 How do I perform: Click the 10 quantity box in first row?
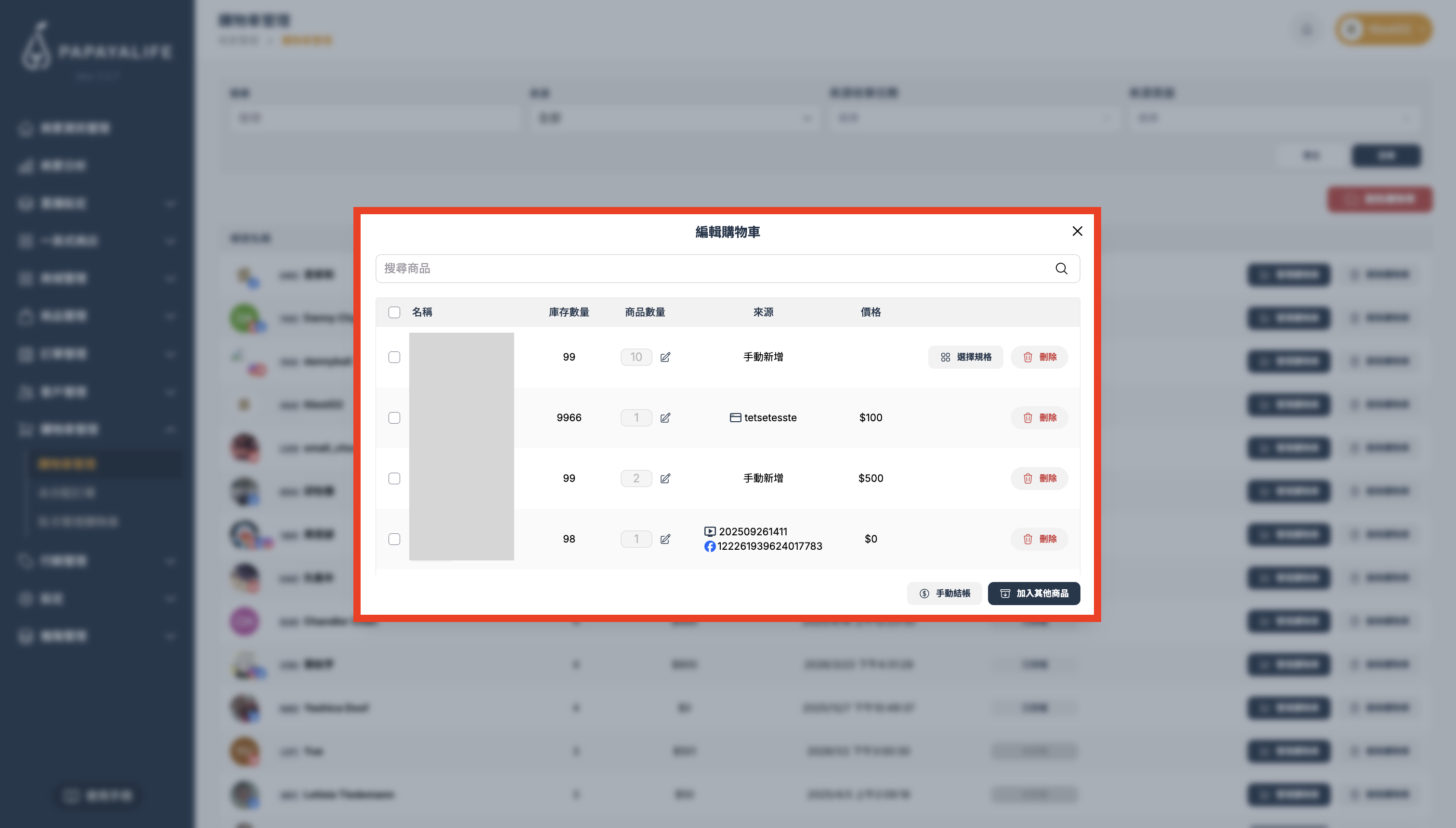tap(636, 357)
